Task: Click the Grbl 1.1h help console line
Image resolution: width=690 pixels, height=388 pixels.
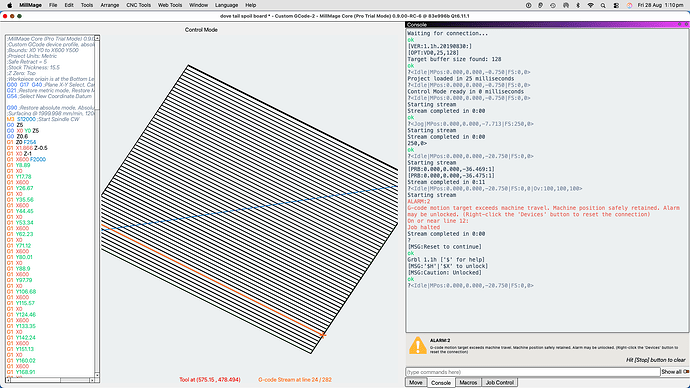Action: click(446, 260)
